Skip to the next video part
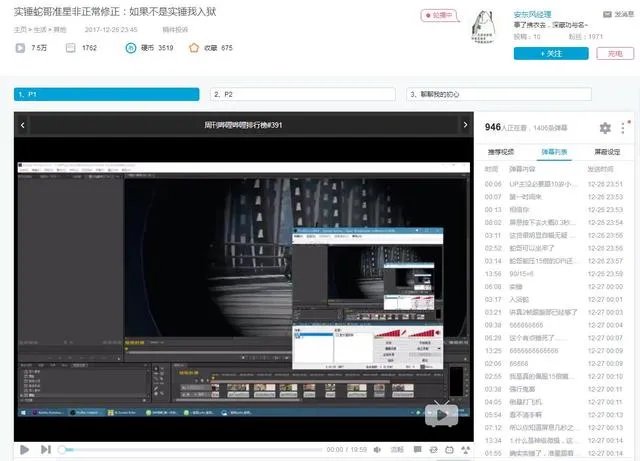 coord(46,450)
